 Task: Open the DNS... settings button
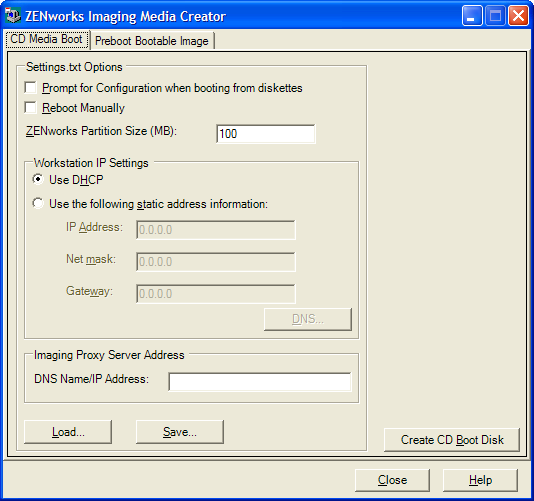pos(308,319)
